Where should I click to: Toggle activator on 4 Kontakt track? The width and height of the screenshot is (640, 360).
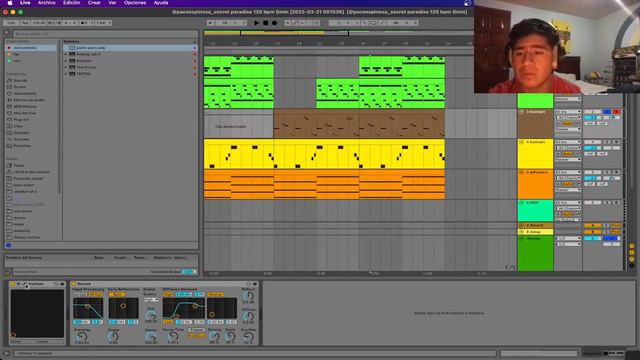[592, 142]
